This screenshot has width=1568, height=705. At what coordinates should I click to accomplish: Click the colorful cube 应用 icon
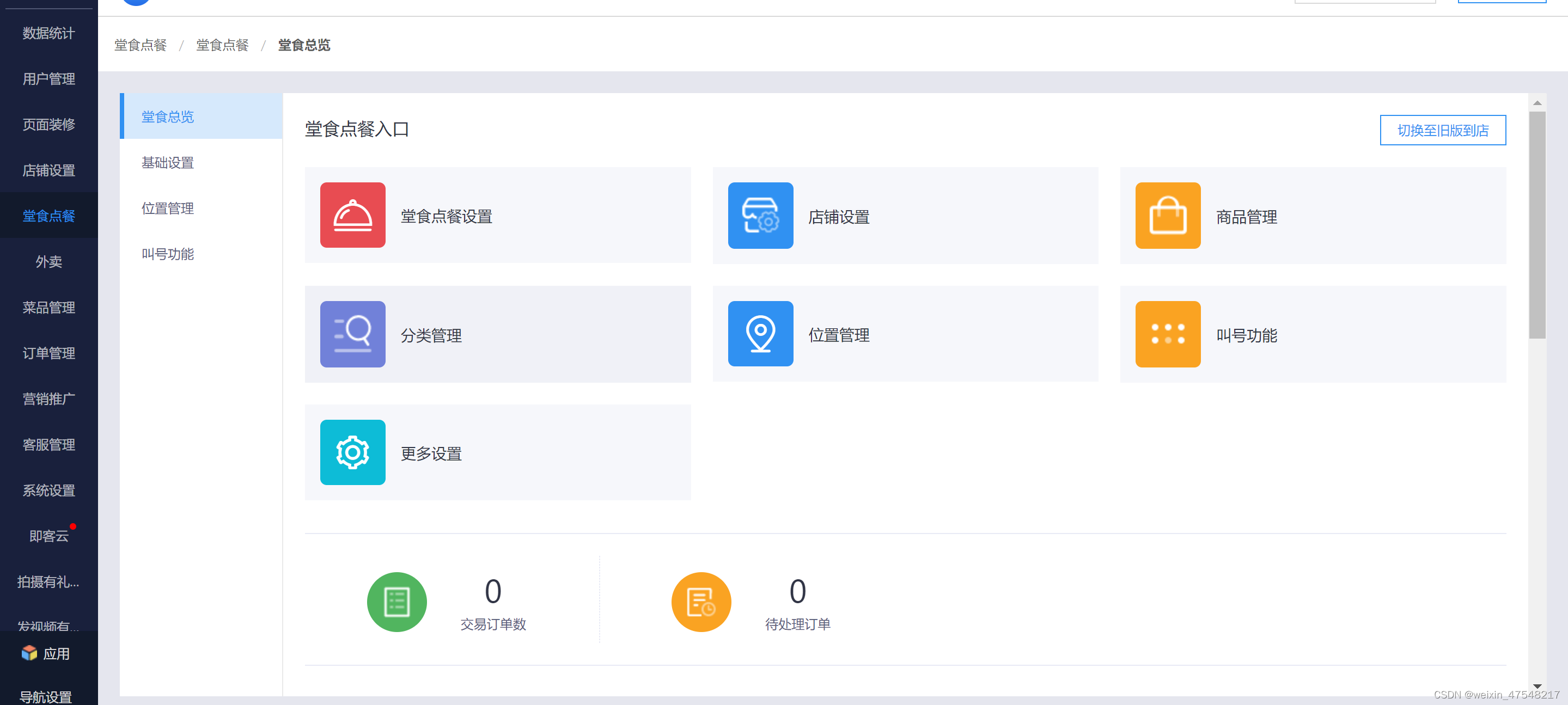coord(29,653)
